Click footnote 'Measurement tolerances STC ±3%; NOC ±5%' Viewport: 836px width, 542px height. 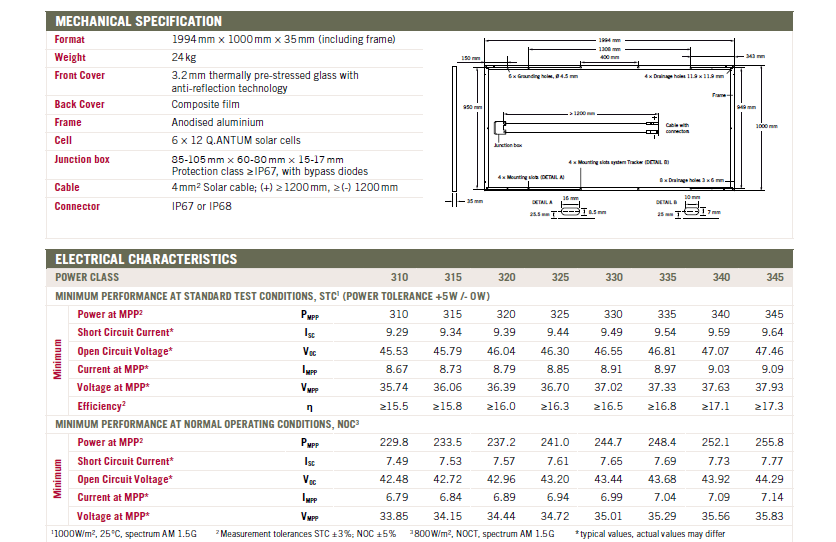[306, 533]
